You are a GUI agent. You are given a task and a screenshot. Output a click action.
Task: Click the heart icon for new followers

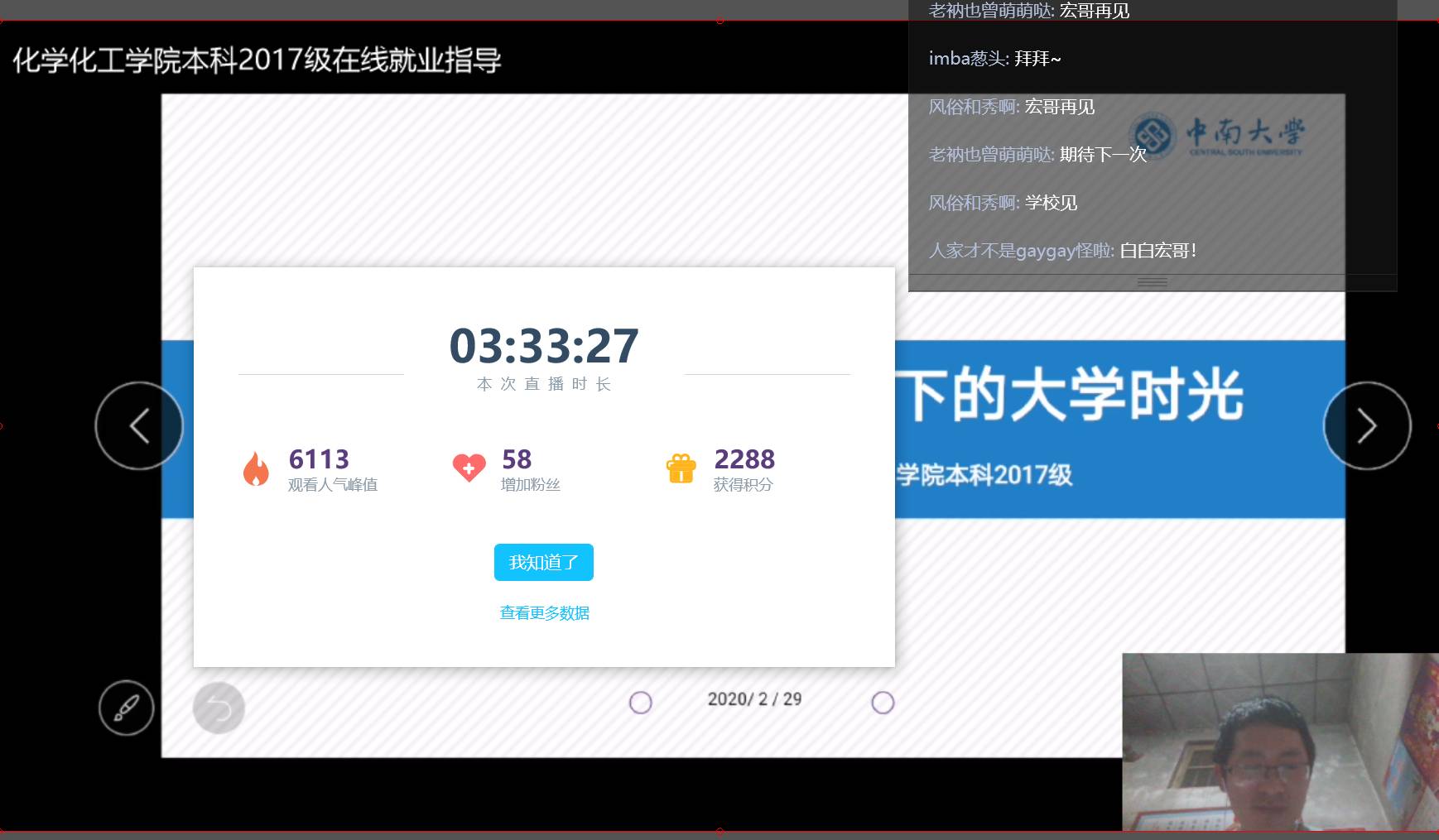tap(469, 468)
